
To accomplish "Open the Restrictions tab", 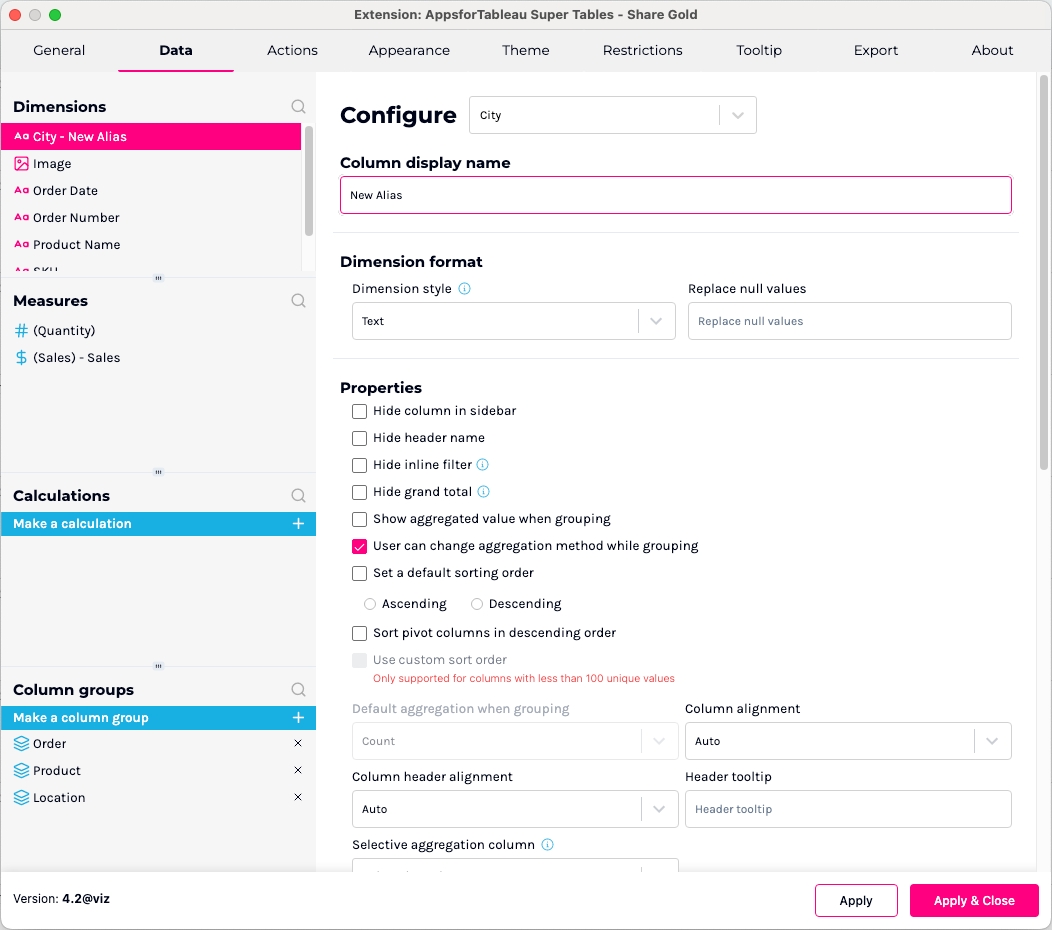I will [x=642, y=50].
